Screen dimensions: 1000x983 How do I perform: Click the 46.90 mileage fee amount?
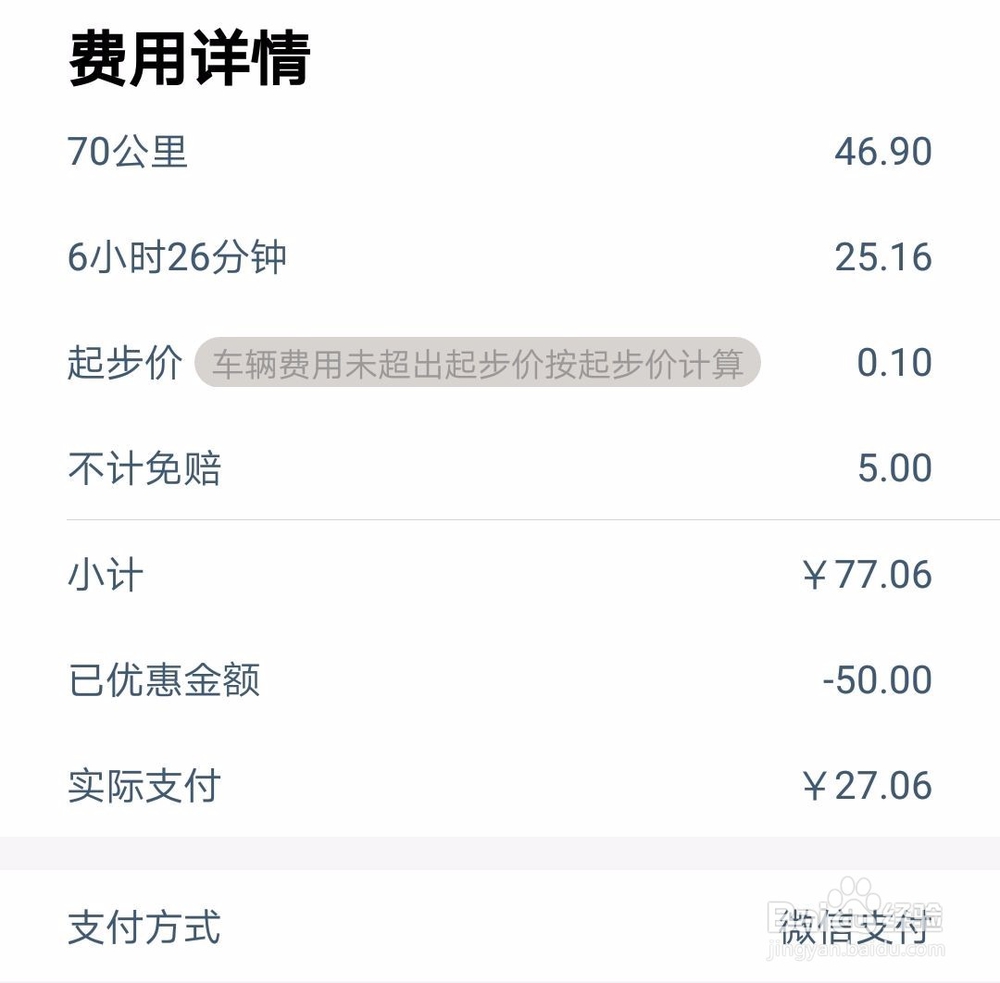[x=883, y=152]
